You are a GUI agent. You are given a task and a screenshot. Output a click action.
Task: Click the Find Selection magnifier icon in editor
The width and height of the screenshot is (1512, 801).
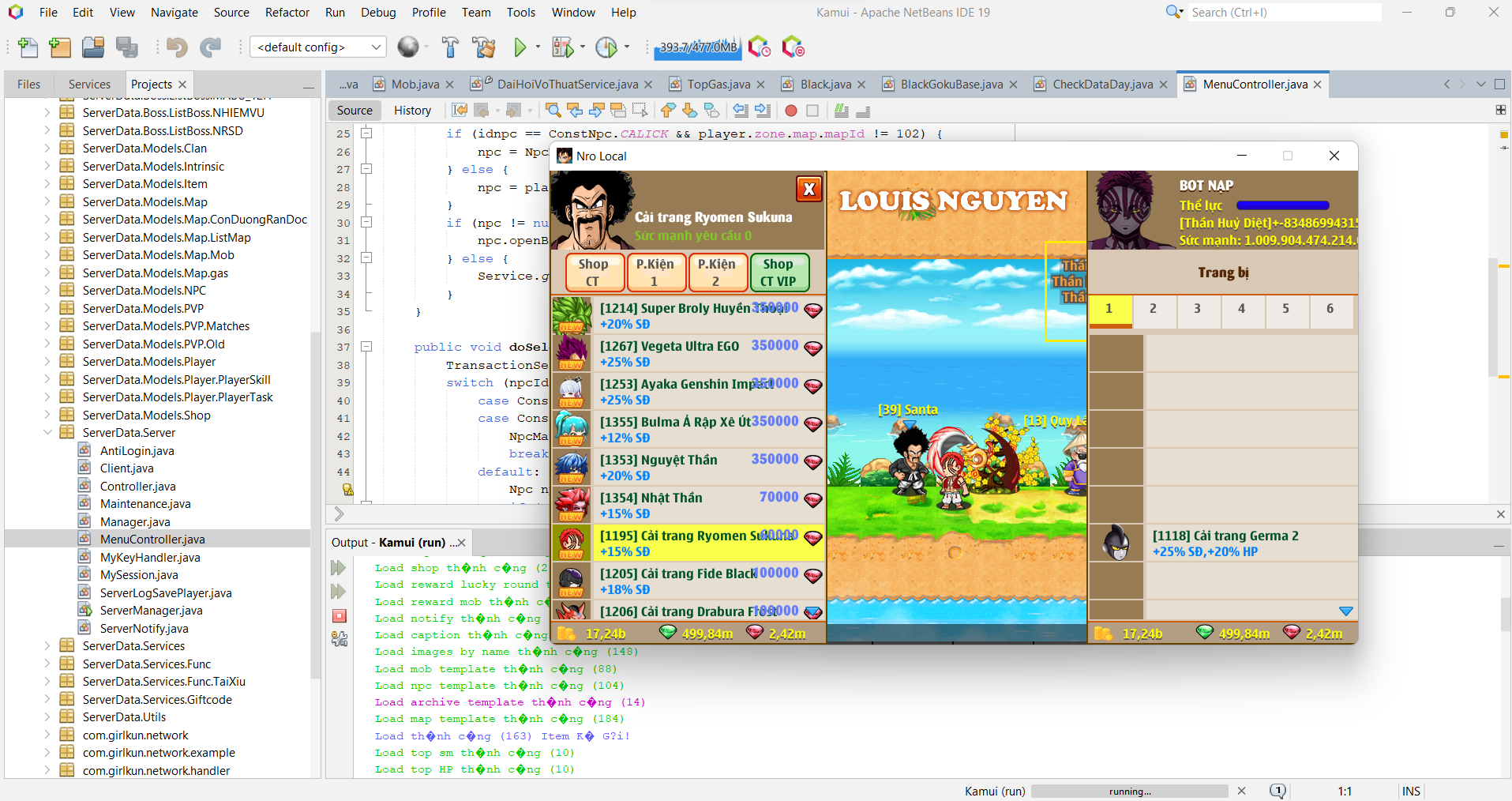553,111
